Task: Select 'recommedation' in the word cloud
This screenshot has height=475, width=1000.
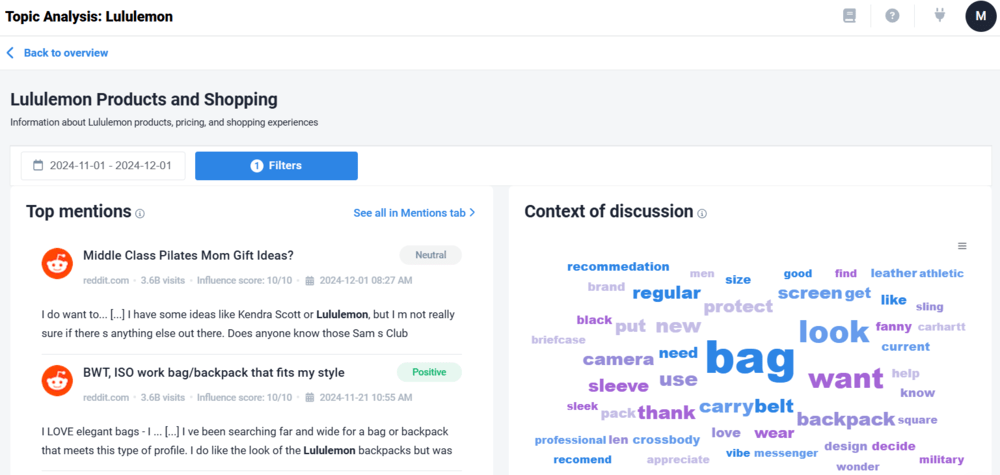Action: [618, 267]
